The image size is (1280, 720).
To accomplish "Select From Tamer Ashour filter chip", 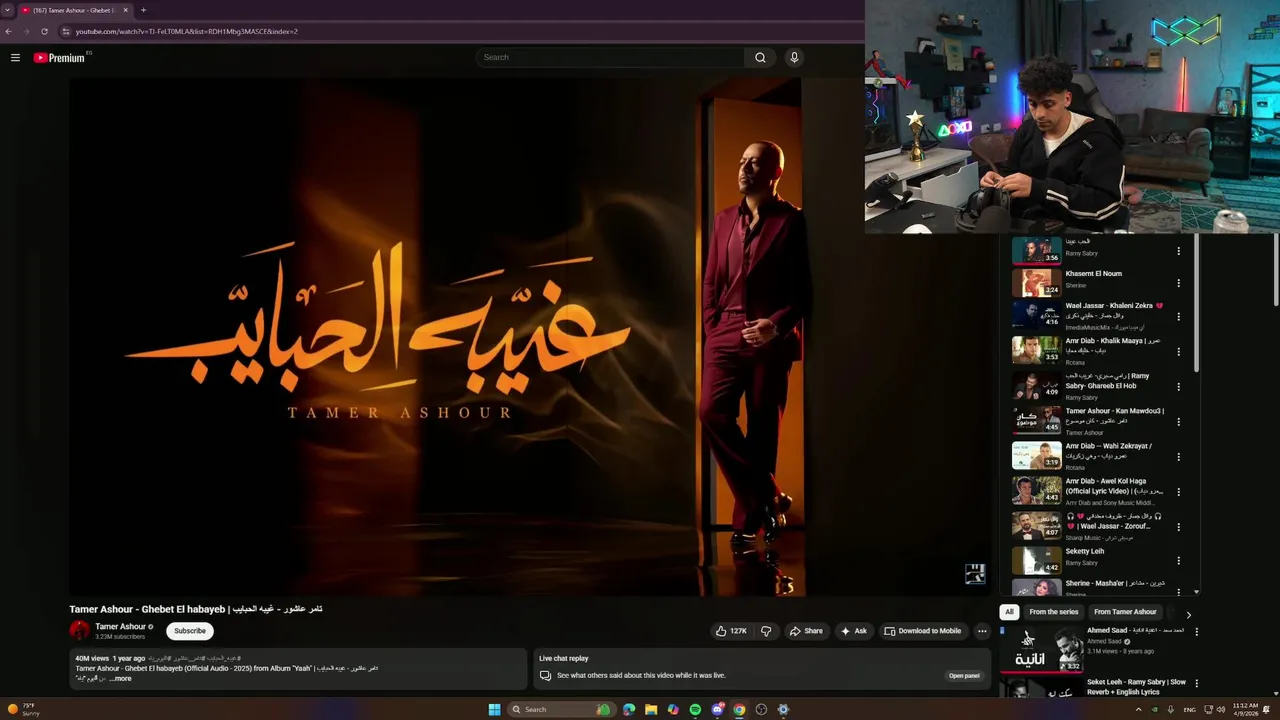I will [1125, 612].
